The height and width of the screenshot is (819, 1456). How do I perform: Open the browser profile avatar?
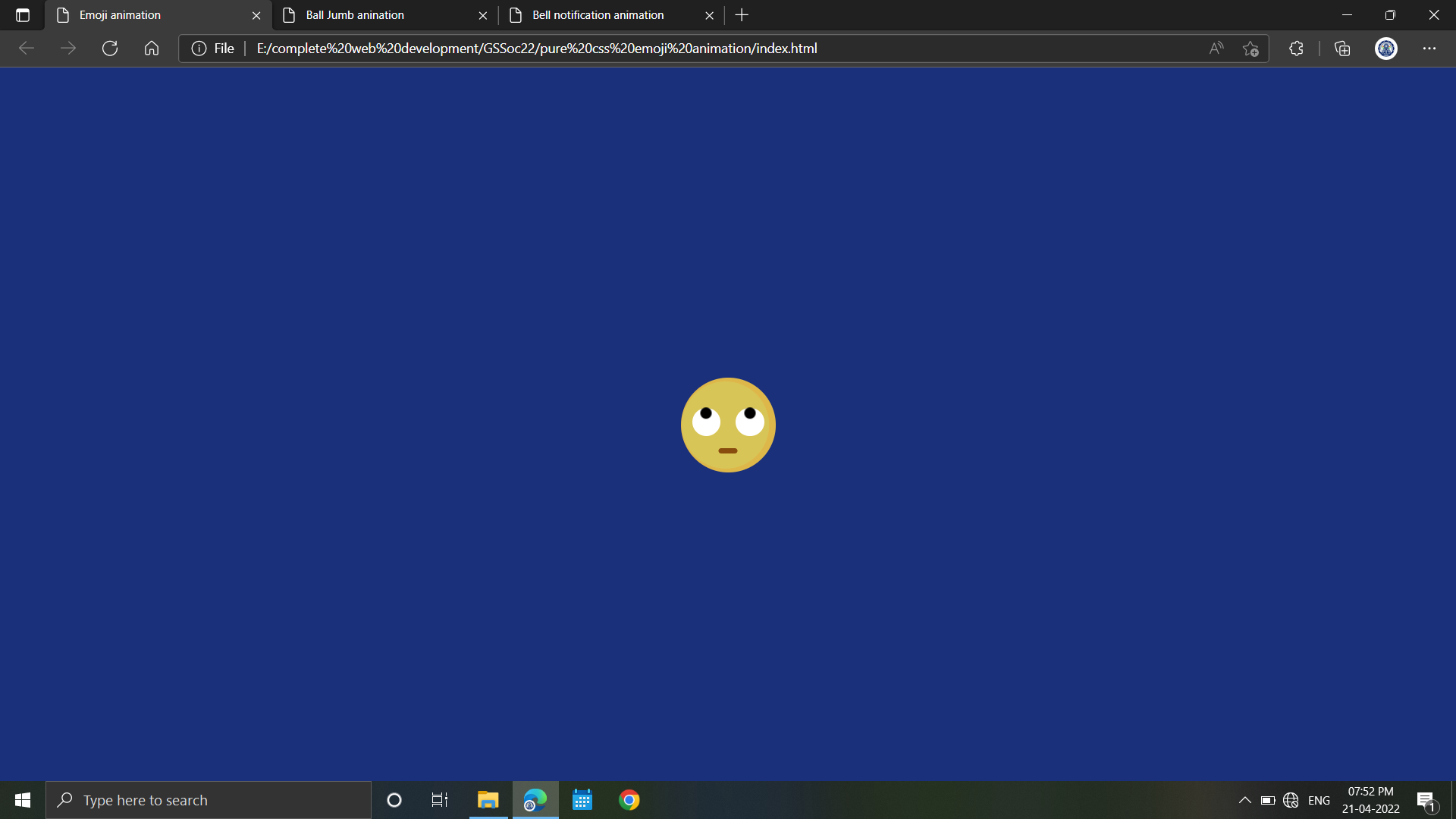pyautogui.click(x=1385, y=48)
